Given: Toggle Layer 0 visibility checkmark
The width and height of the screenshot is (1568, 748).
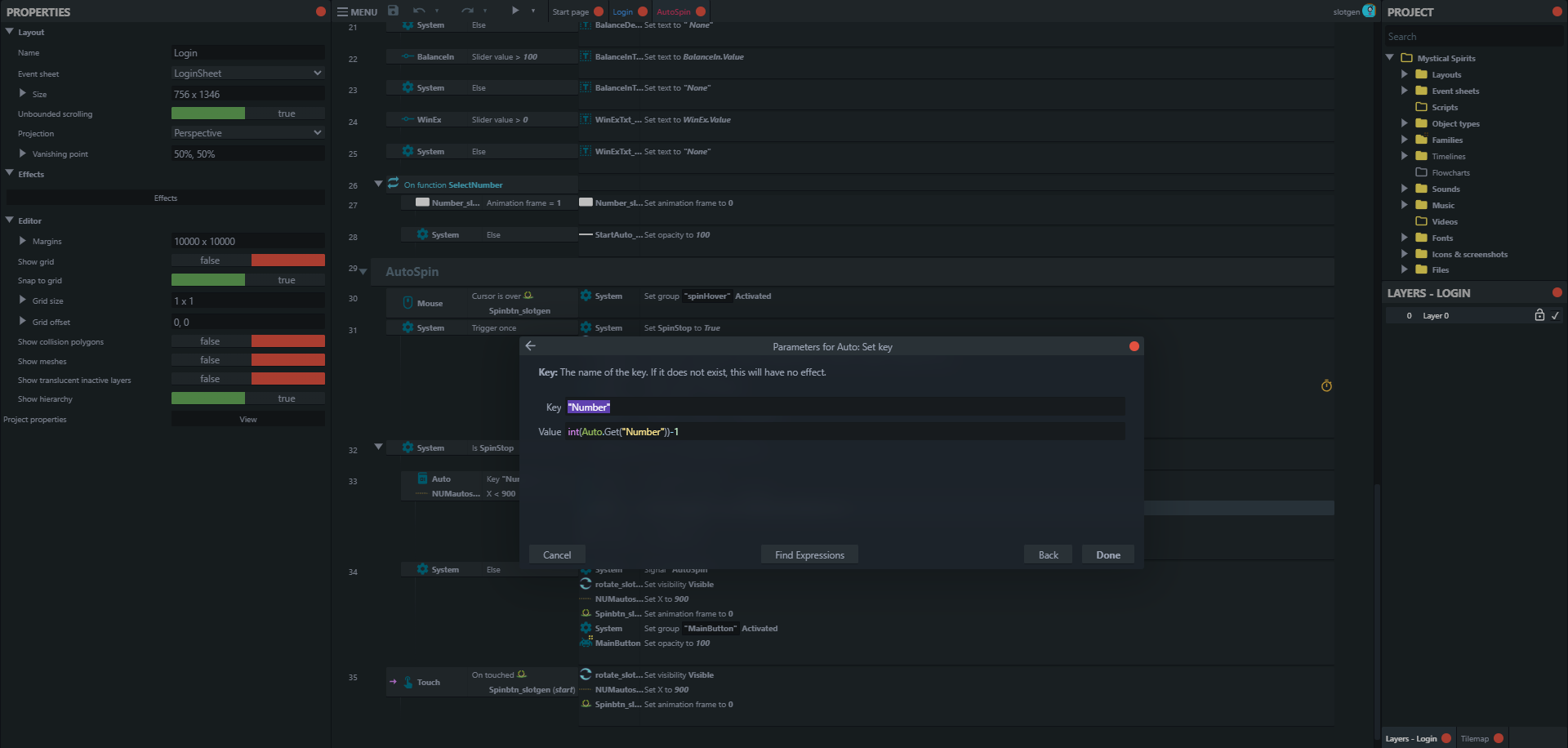Looking at the screenshot, I should coord(1555,315).
